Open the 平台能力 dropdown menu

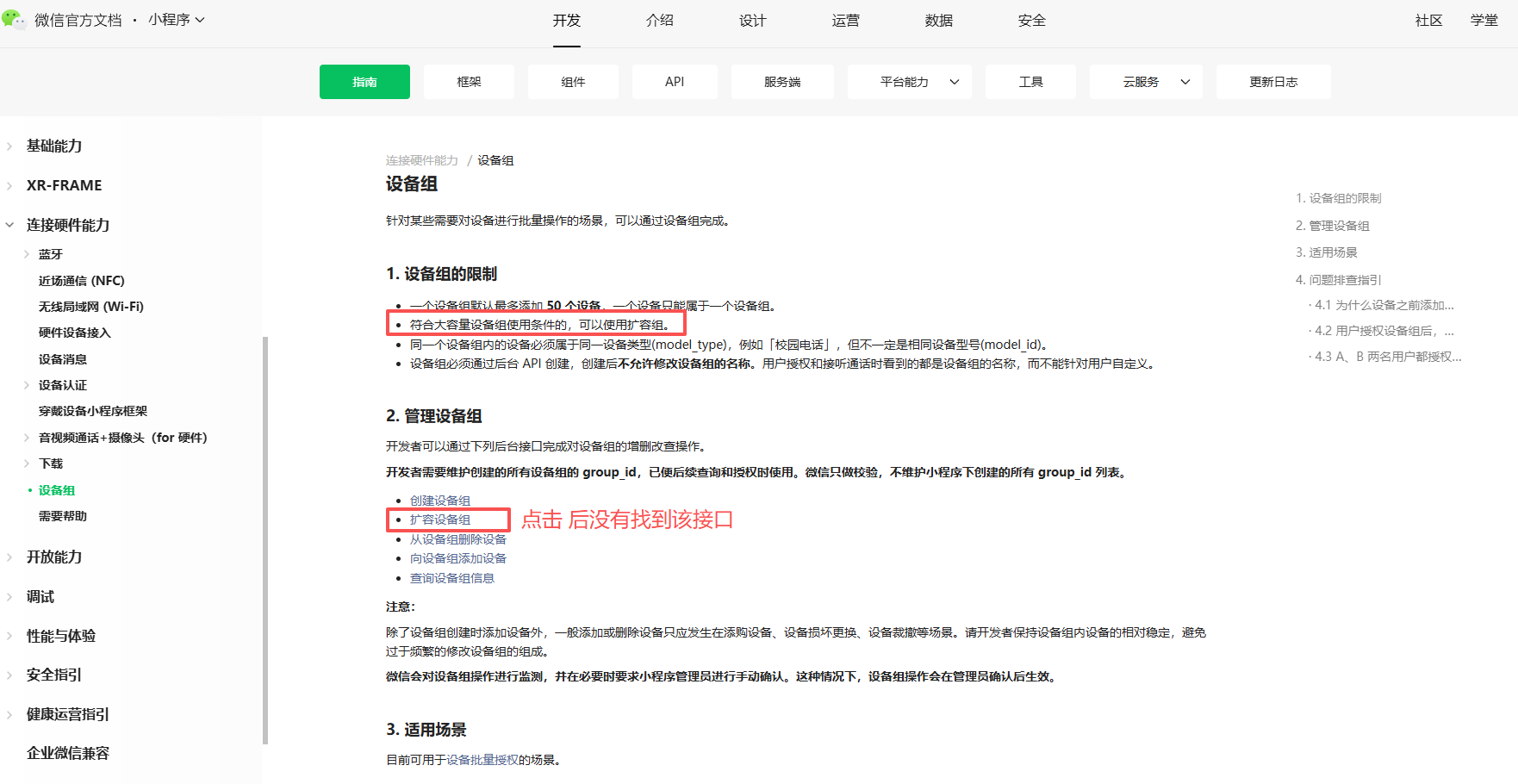point(910,82)
